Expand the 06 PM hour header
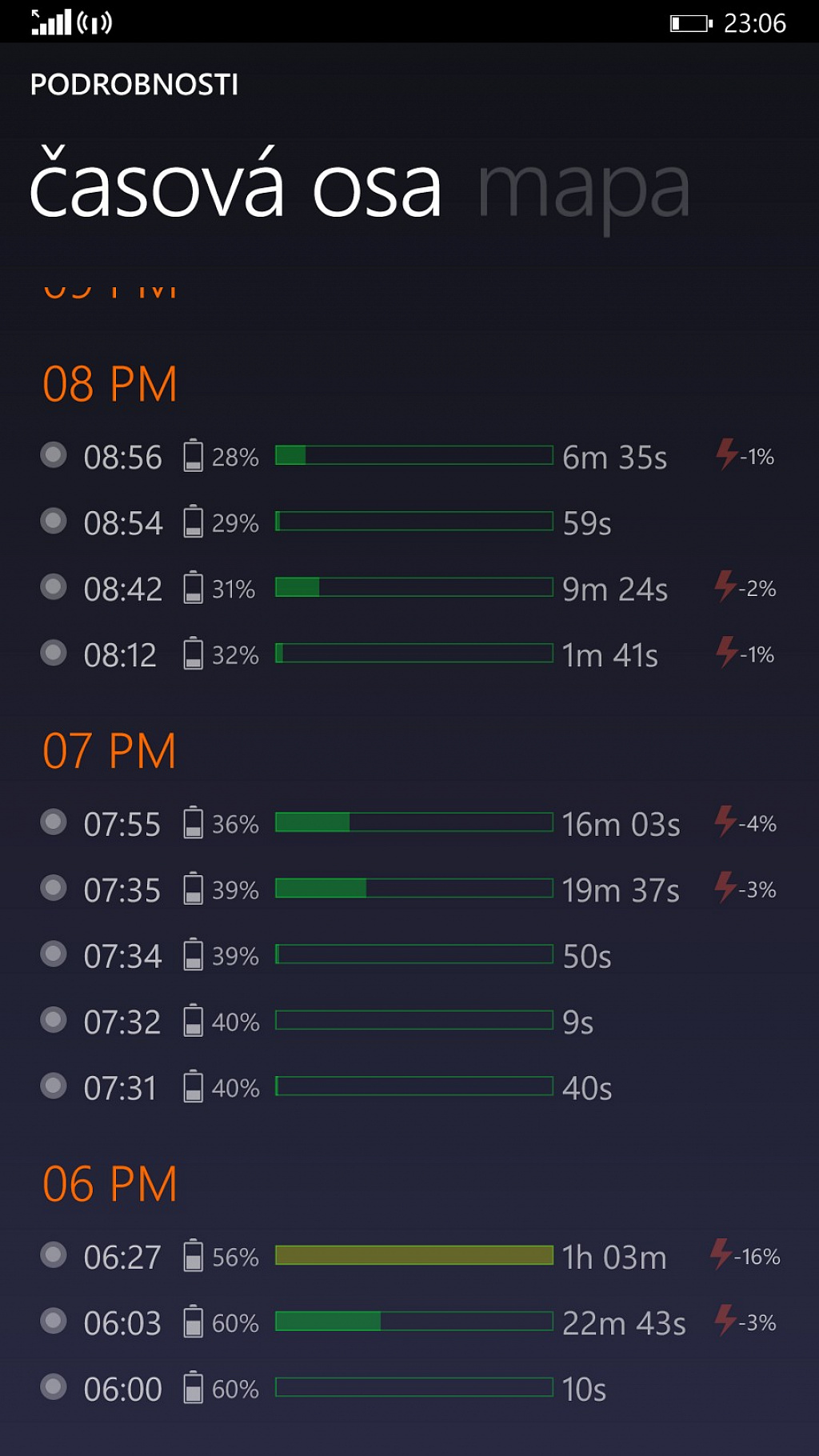This screenshot has width=819, height=1456. [x=110, y=1184]
